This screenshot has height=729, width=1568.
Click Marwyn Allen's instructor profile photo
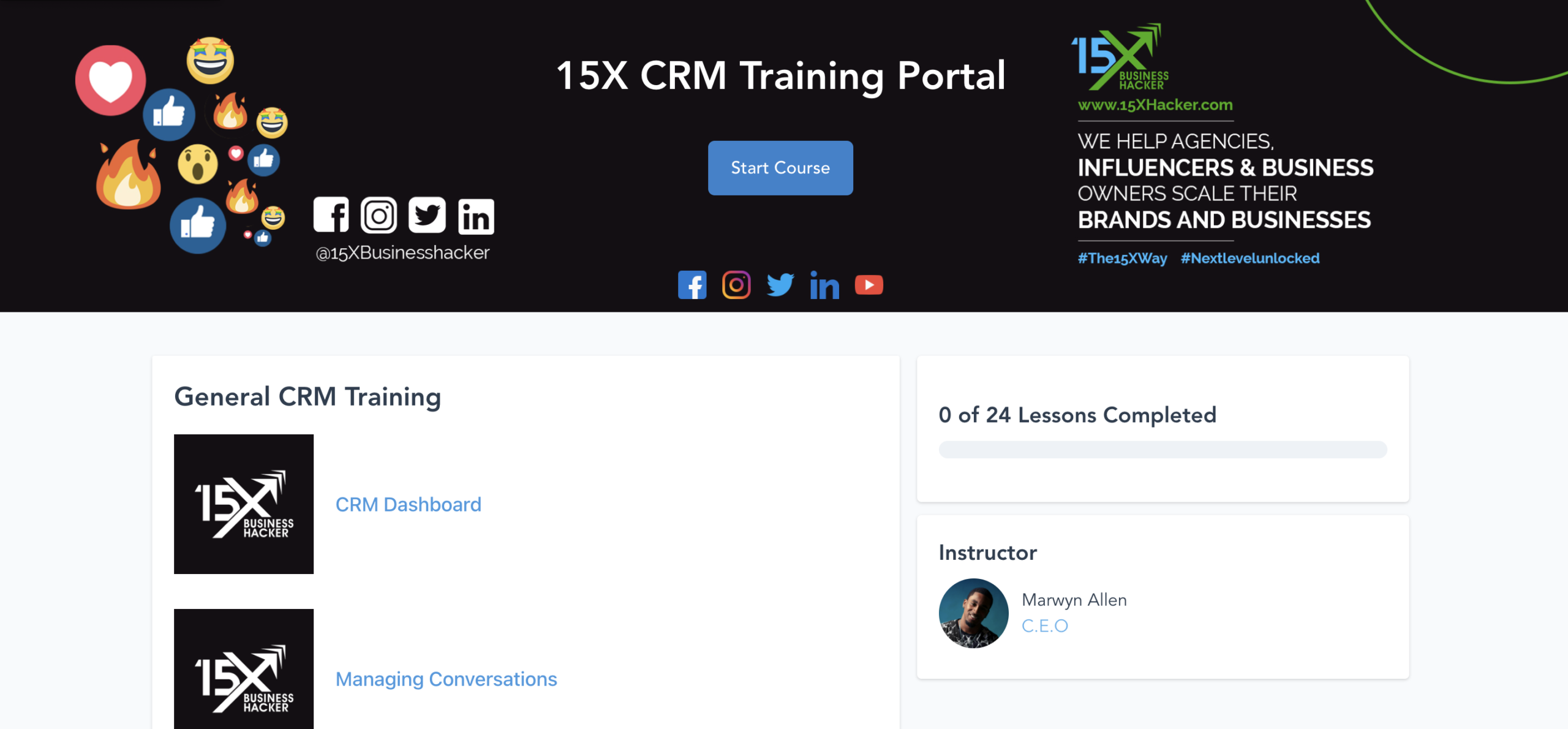[x=974, y=613]
